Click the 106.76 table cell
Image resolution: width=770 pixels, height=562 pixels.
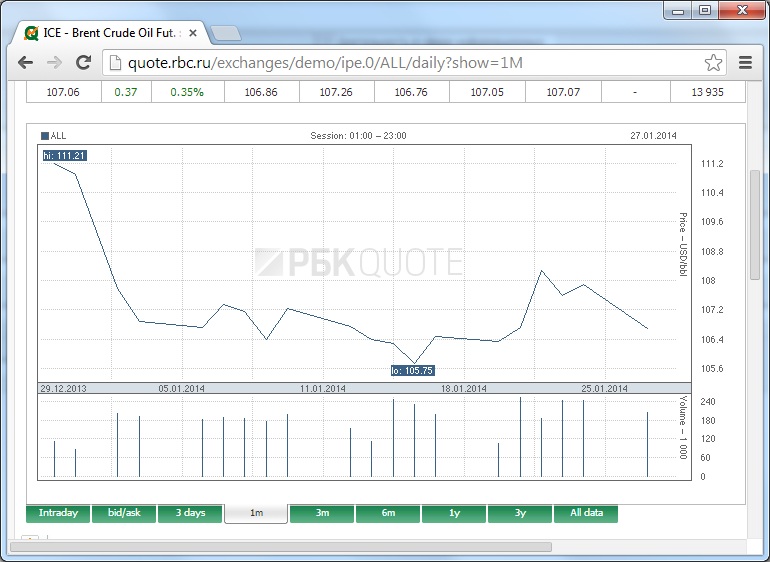(412, 92)
